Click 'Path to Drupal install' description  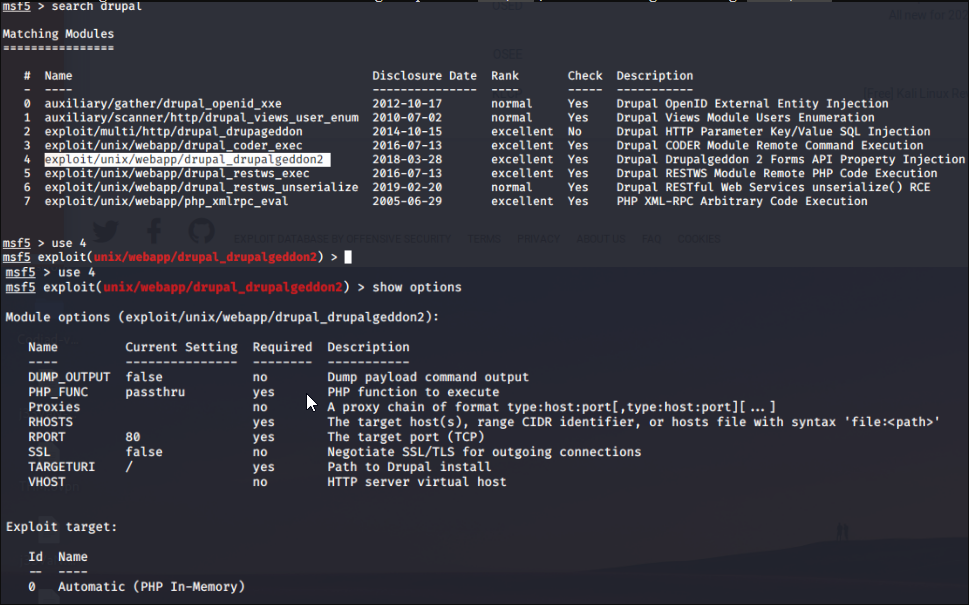[x=409, y=467]
